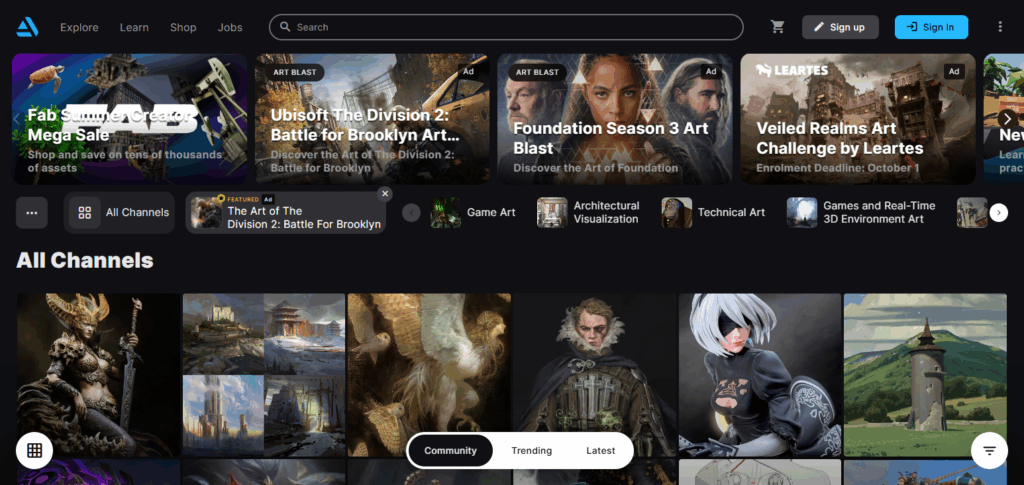The image size is (1024, 485).
Task: Open the Shop menu
Action: [x=183, y=27]
